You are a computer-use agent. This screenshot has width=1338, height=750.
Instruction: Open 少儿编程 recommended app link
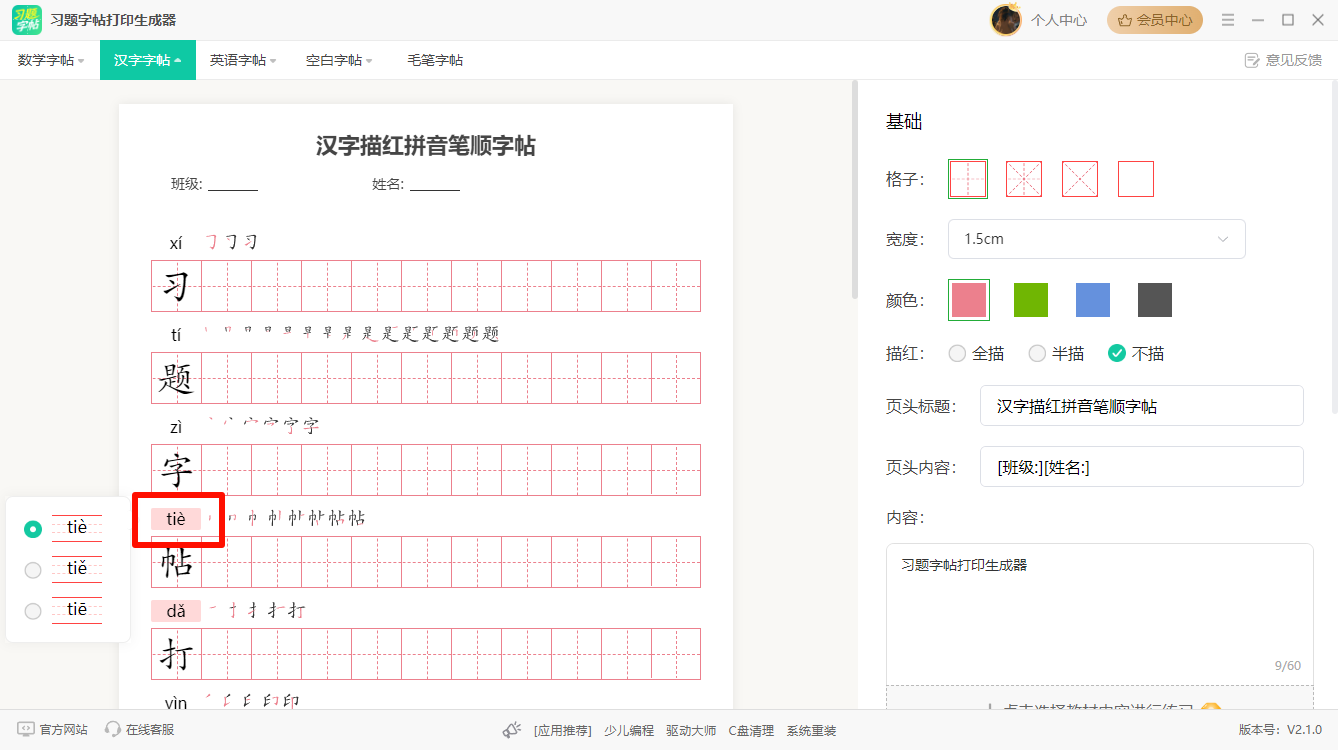(x=629, y=730)
